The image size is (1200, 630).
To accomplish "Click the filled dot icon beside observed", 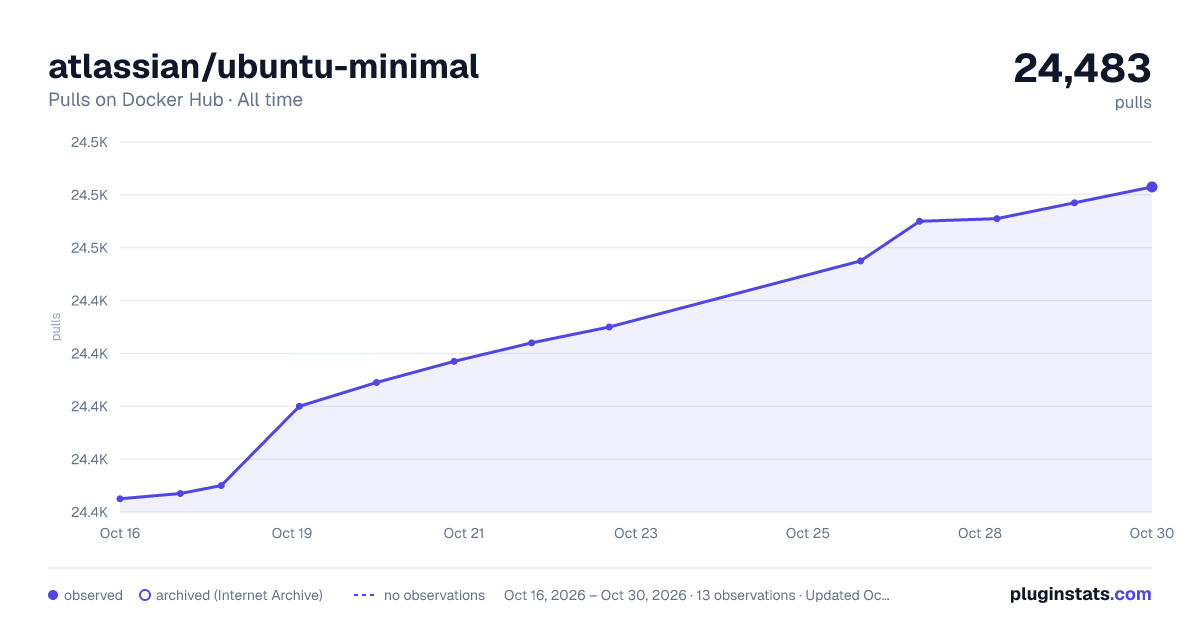I will coord(53,595).
